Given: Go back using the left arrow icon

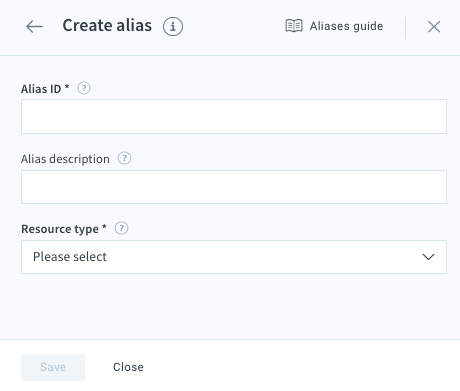Looking at the screenshot, I should point(34,26).
